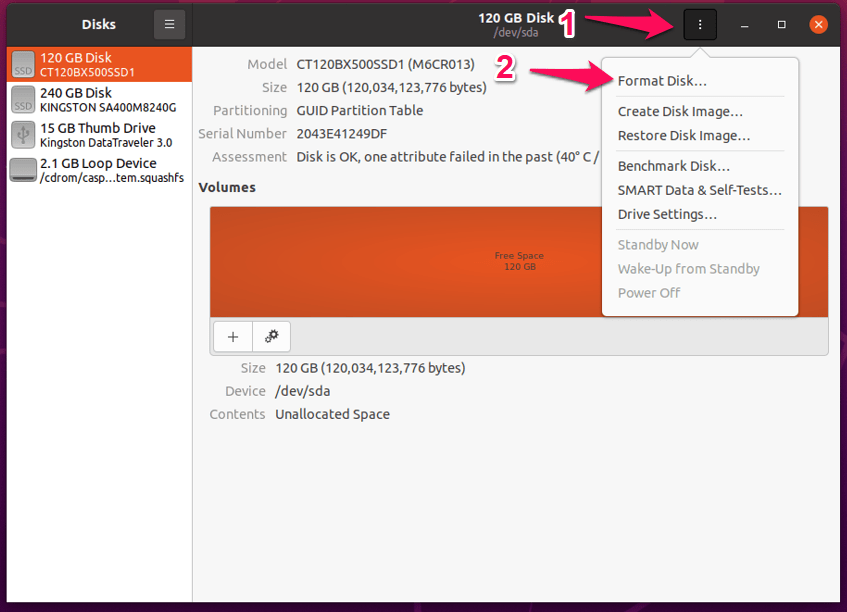
Task: Click the plus icon to create partition
Action: [232, 337]
